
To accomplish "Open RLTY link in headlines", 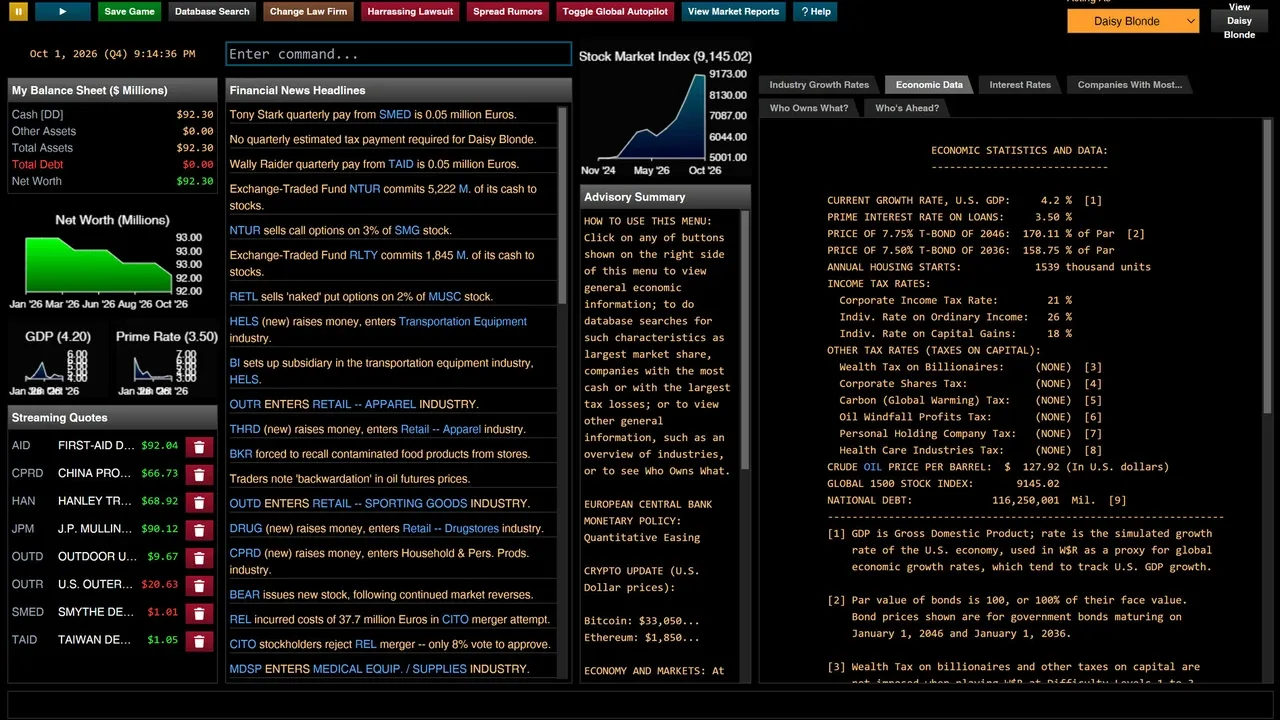I will click(x=364, y=255).
